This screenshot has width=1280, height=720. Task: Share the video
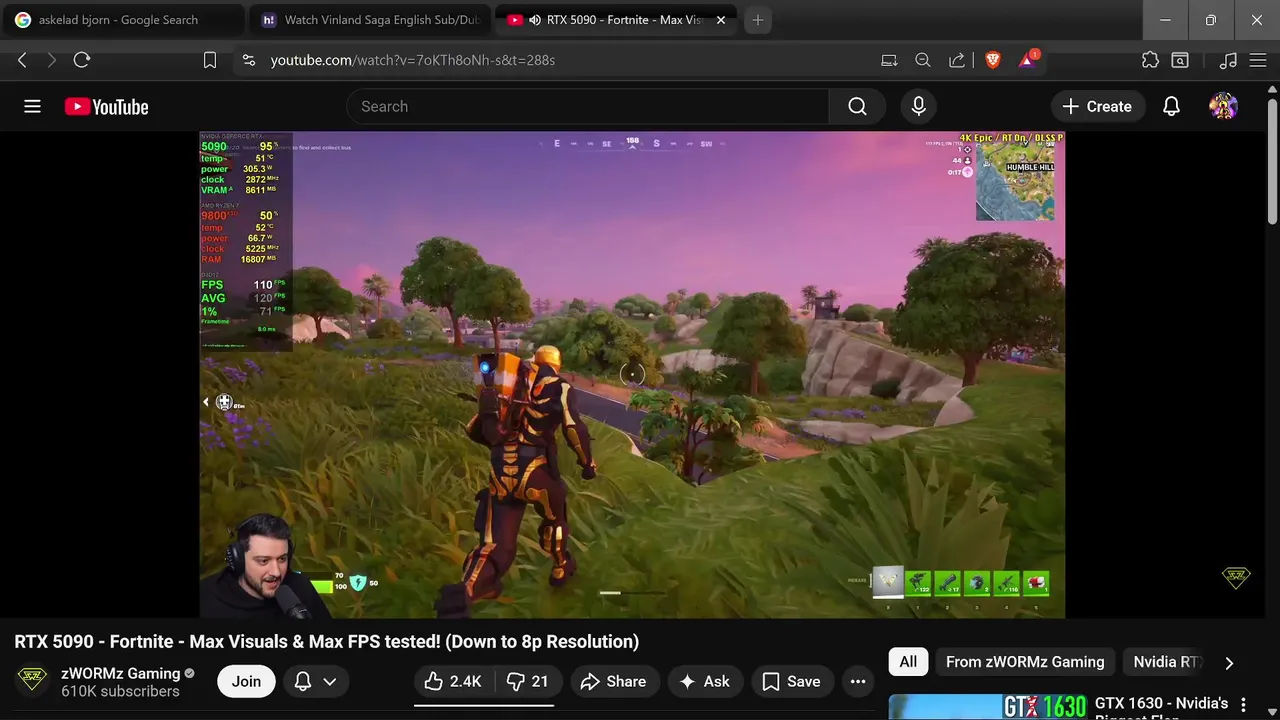coord(613,681)
